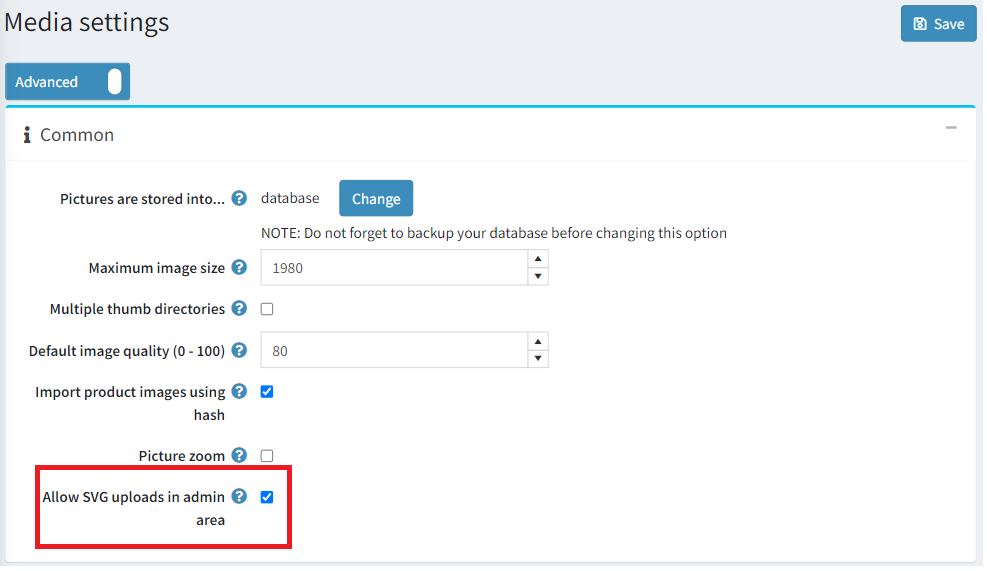
Task: Decrease Maximum image size with down arrow
Action: pyautogui.click(x=538, y=276)
